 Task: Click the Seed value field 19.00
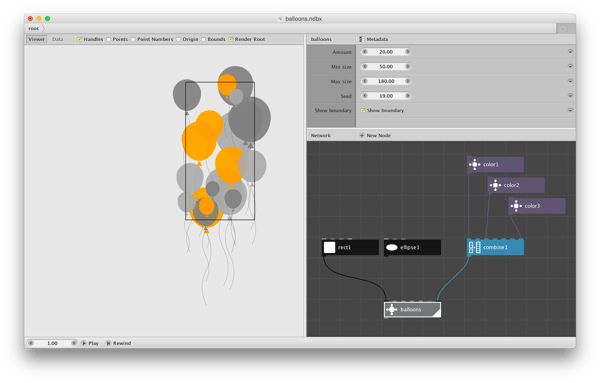click(386, 96)
